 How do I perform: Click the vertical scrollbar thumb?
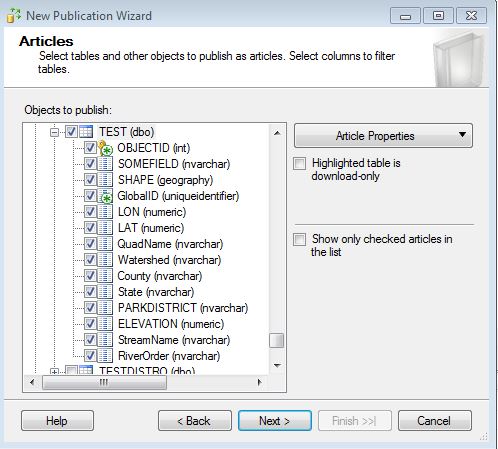[277, 341]
